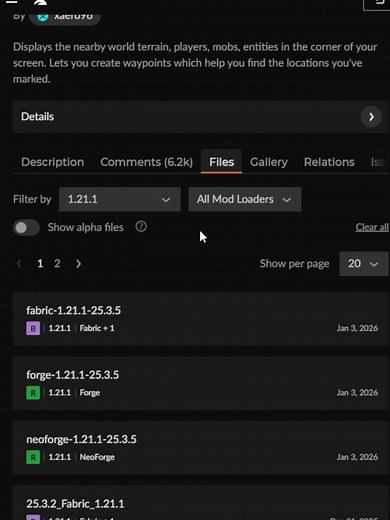Click the mod description paragraph text

point(195,63)
